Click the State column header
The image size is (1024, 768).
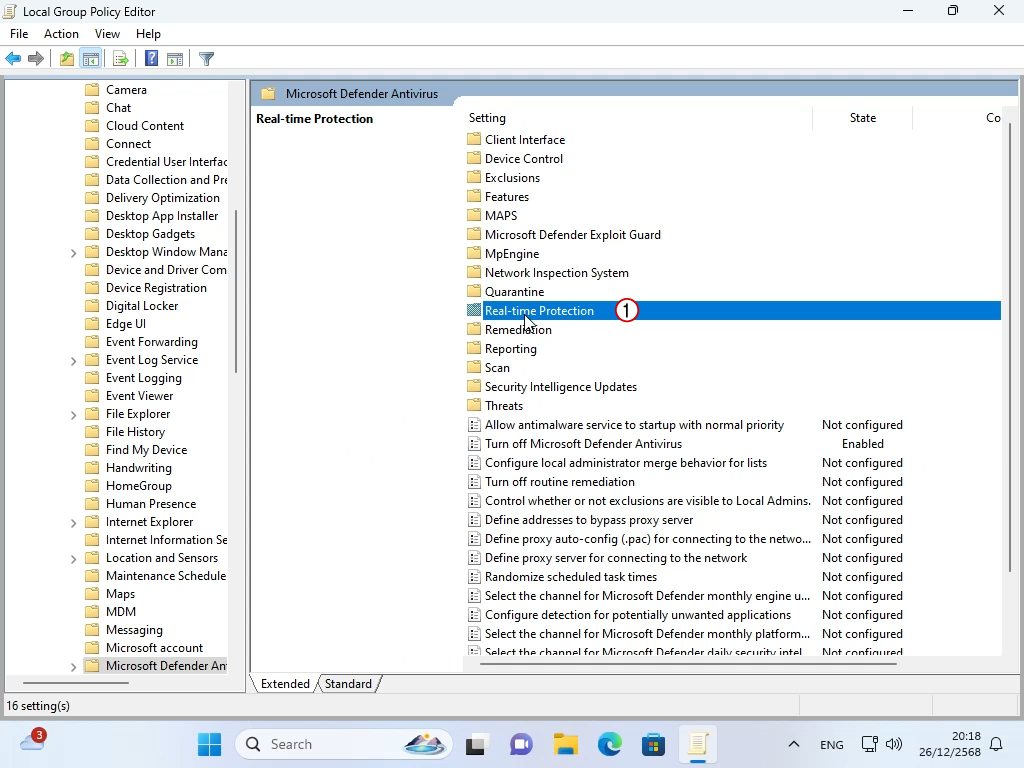coord(862,118)
